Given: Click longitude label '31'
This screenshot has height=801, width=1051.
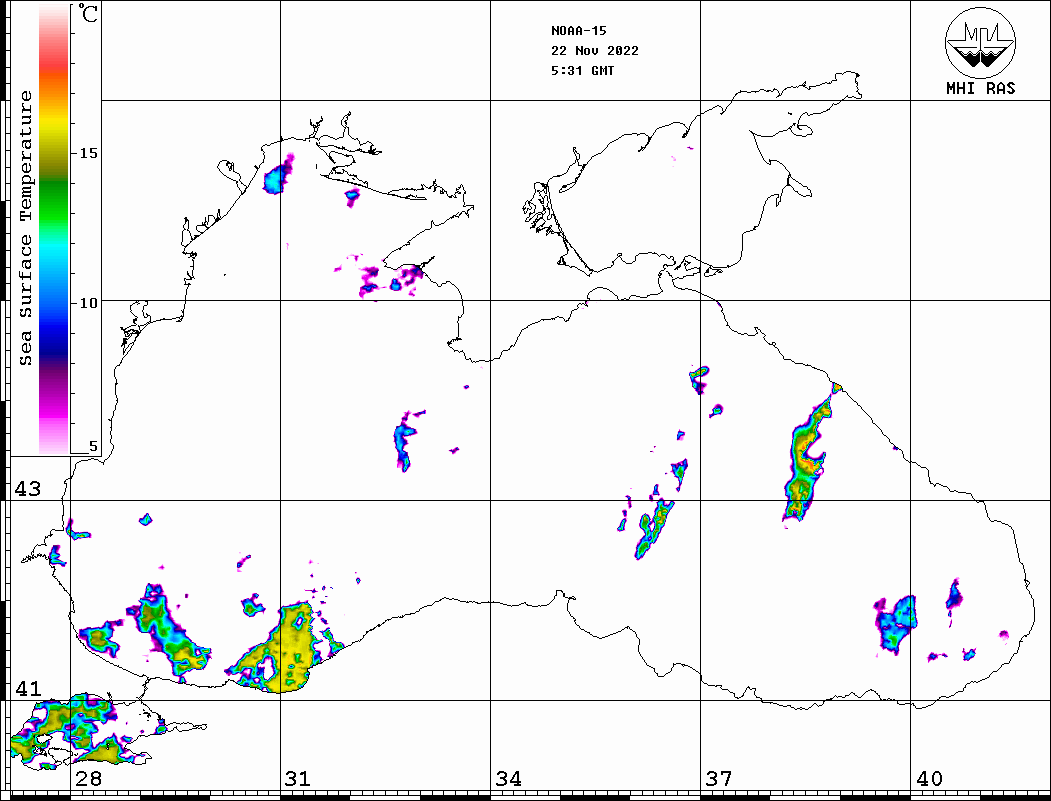Looking at the screenshot, I should (298, 779).
